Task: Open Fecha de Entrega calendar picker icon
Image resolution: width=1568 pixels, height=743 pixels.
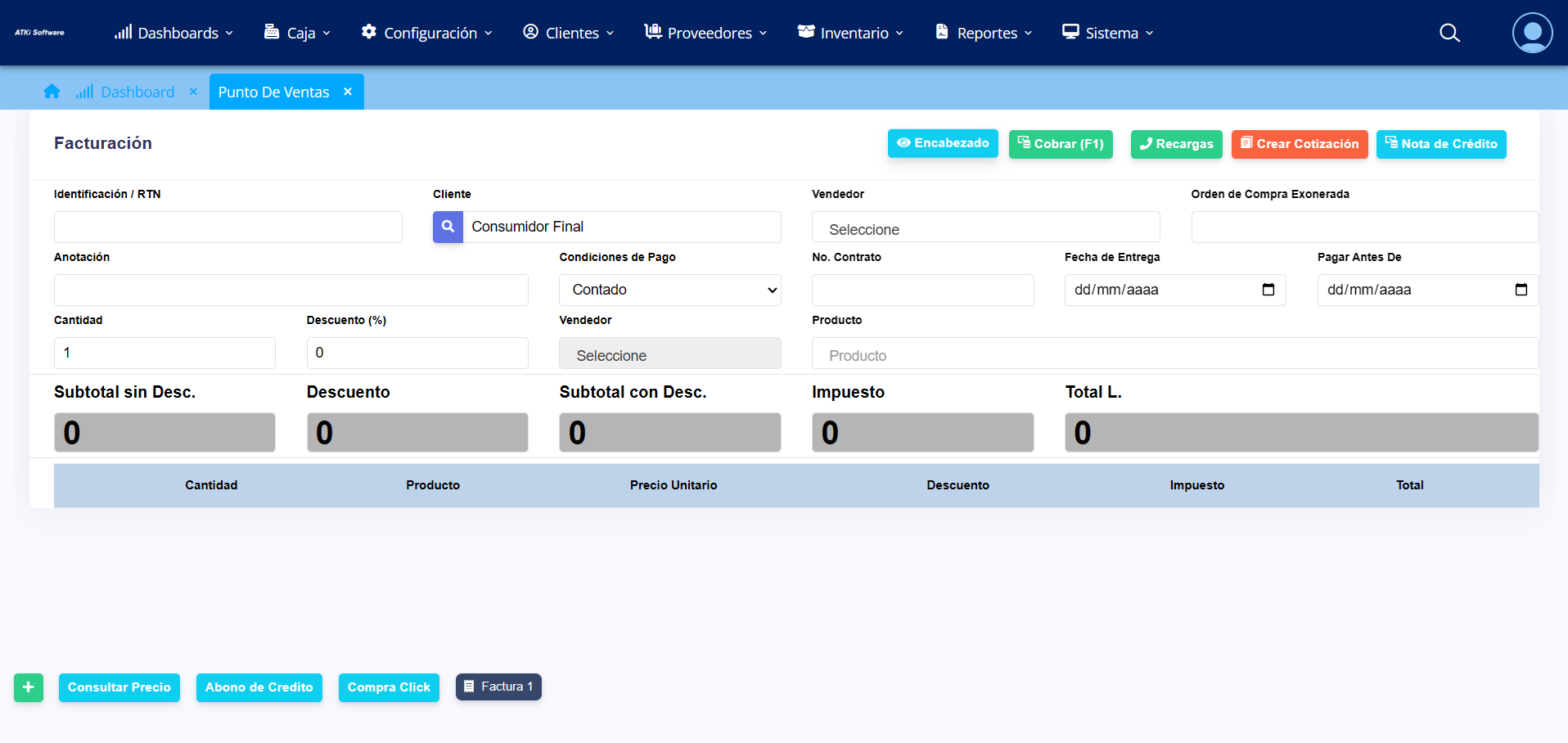Action: point(1268,290)
